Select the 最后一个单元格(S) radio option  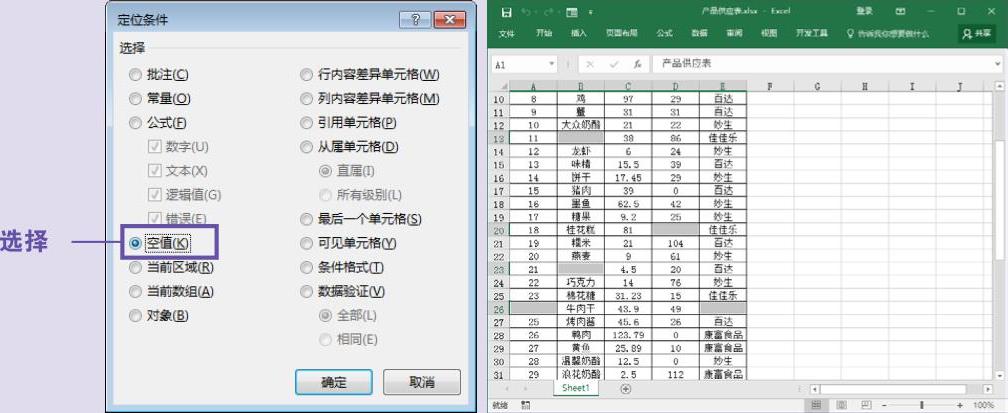[x=361, y=219]
